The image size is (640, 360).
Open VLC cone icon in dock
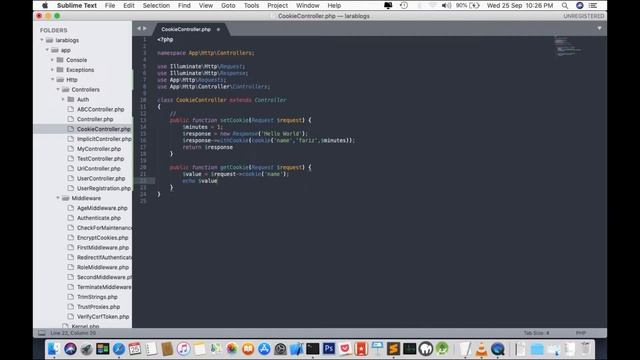pos(482,349)
